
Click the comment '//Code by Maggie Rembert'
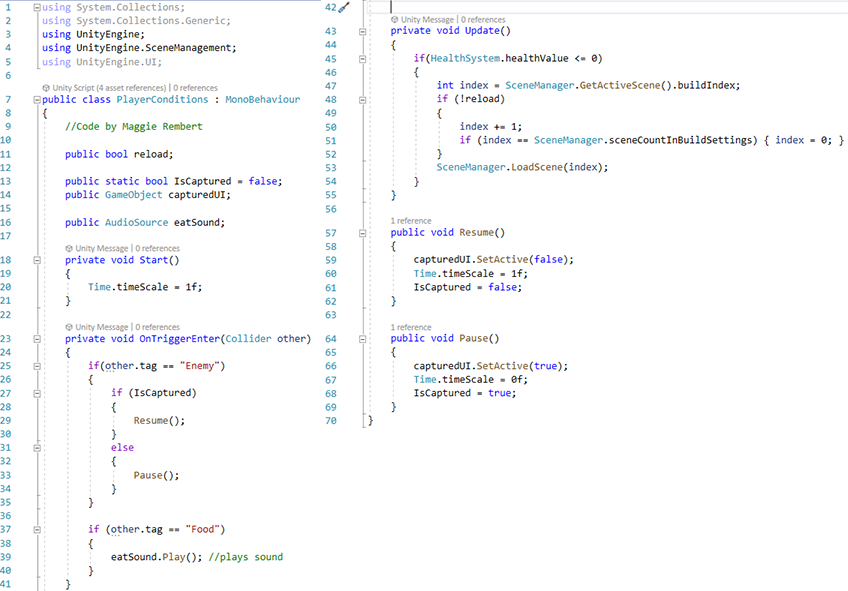(134, 127)
